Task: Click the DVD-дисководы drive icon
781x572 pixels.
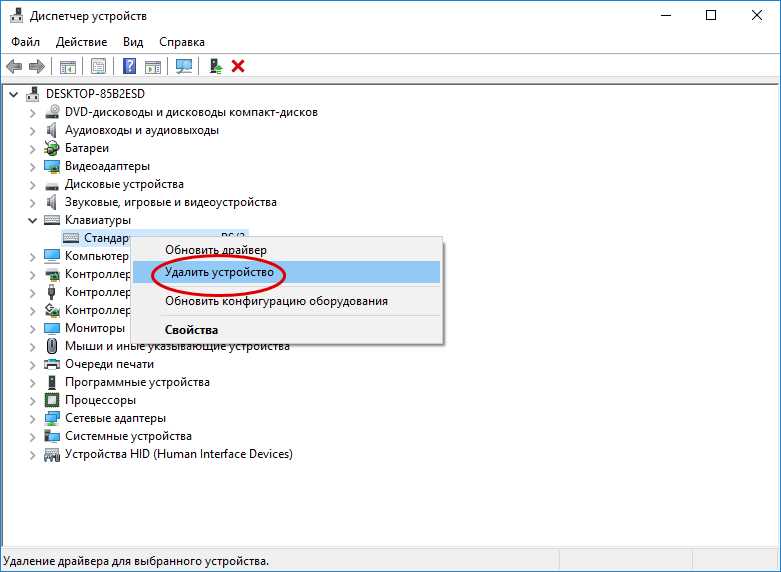Action: click(x=52, y=112)
